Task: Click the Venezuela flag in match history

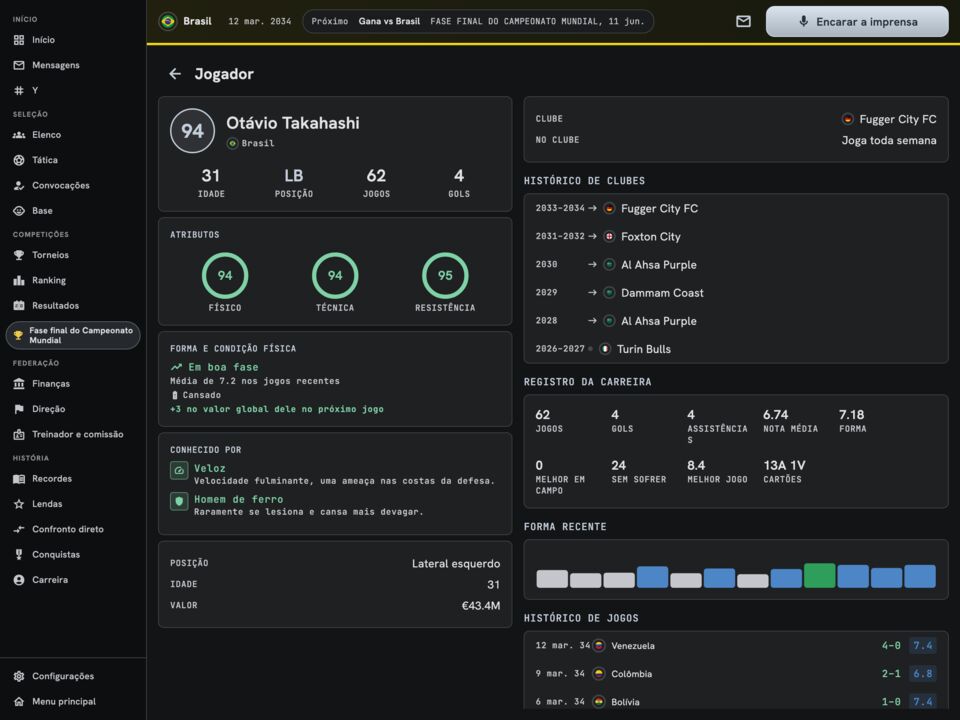Action: (599, 645)
